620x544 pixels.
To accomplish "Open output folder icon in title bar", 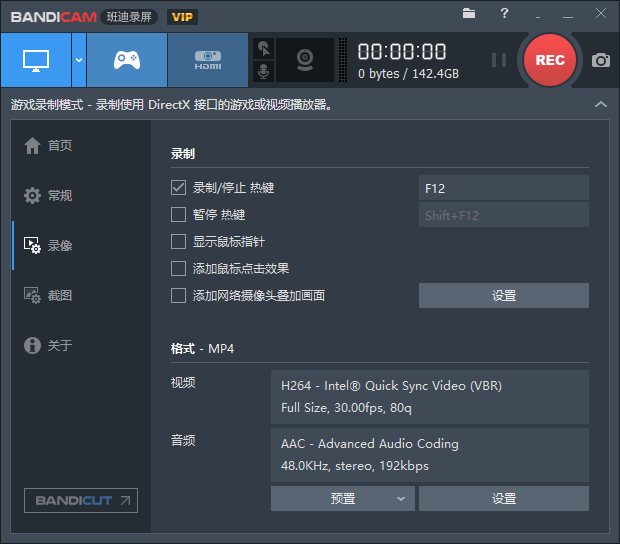I will click(x=469, y=13).
